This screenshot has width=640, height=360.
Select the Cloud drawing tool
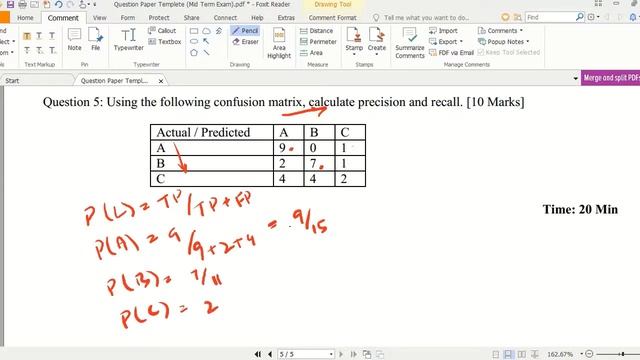pos(207,31)
